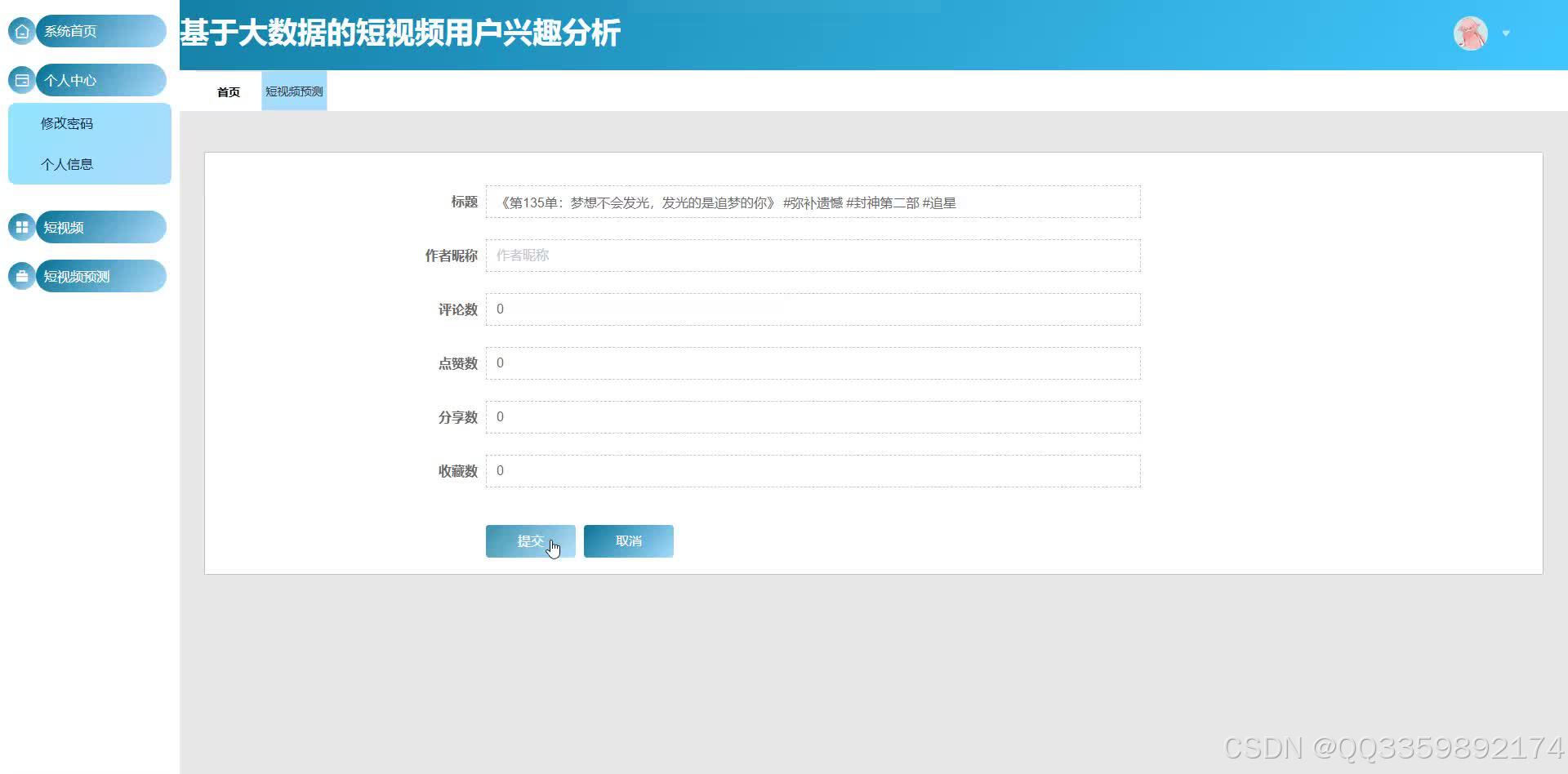1568x774 pixels.
Task: Switch to the 短视频预测 tab
Action: tap(294, 91)
